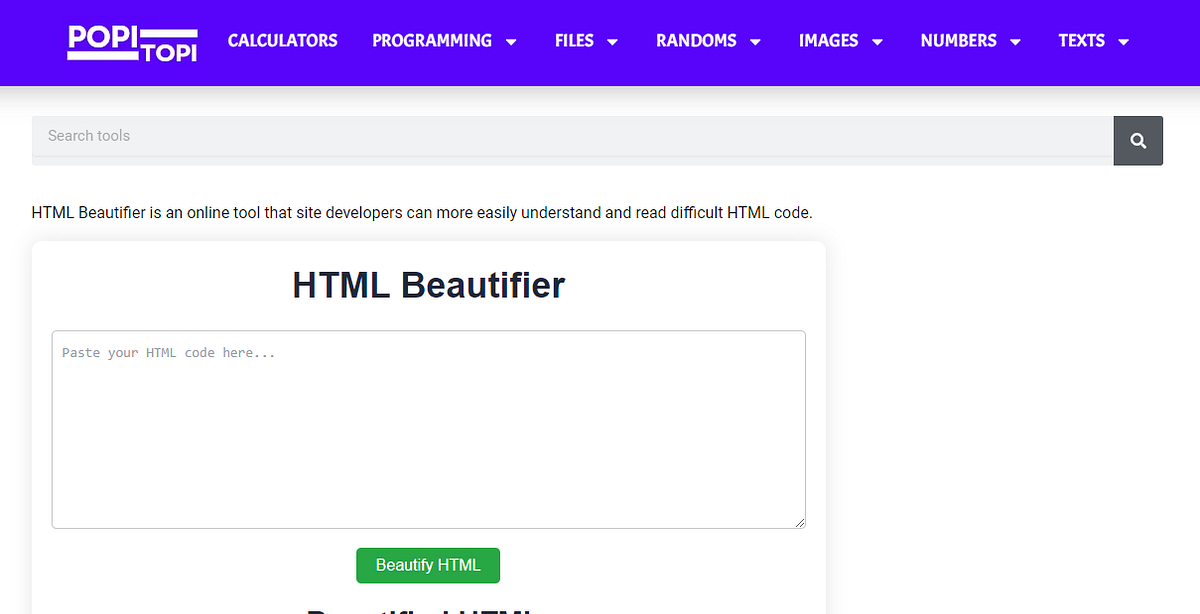This screenshot has height=614, width=1200.
Task: Click the dark search submit button
Action: tap(1138, 140)
